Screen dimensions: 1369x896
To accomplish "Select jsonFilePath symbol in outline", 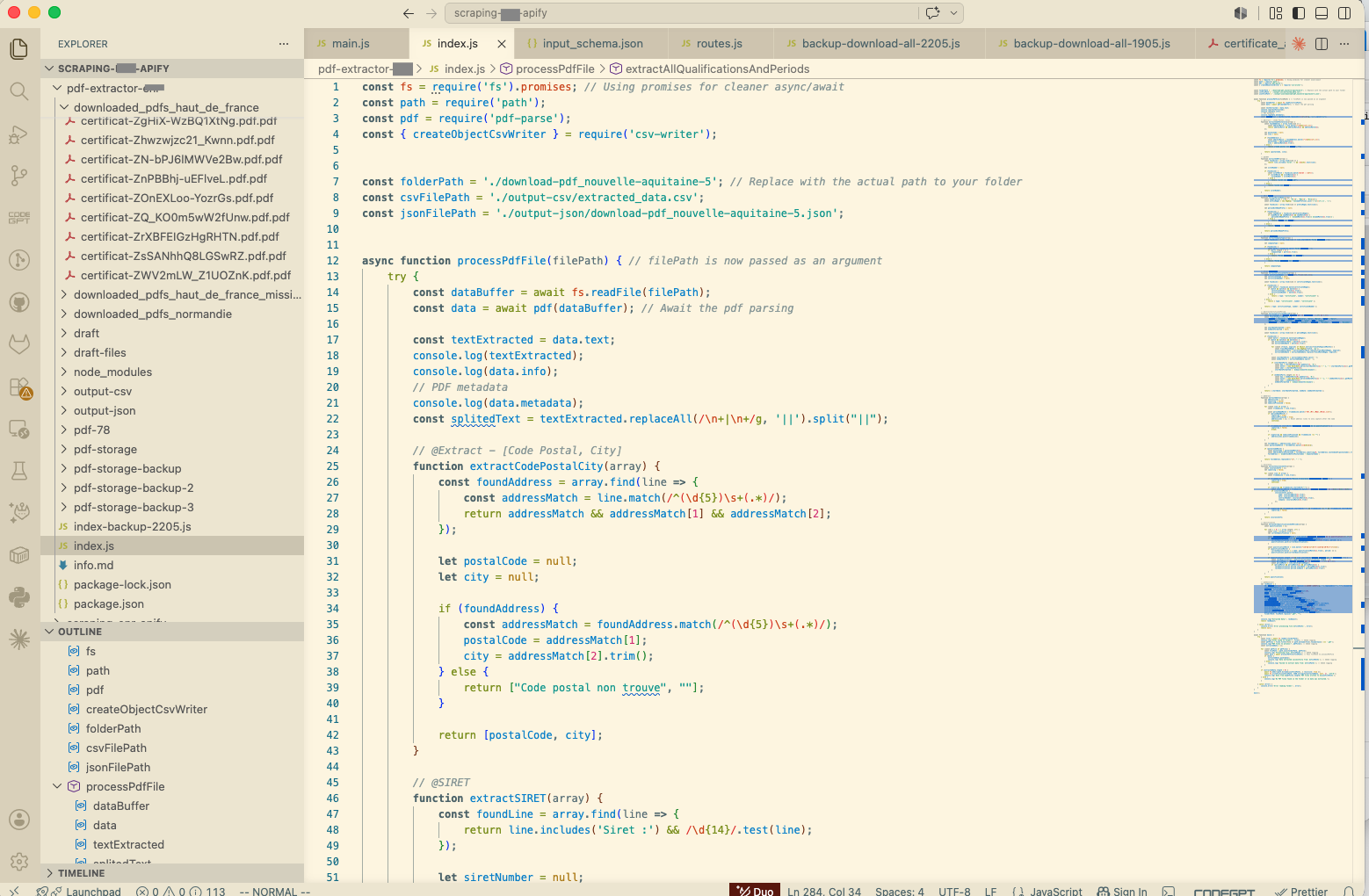I will point(172,767).
